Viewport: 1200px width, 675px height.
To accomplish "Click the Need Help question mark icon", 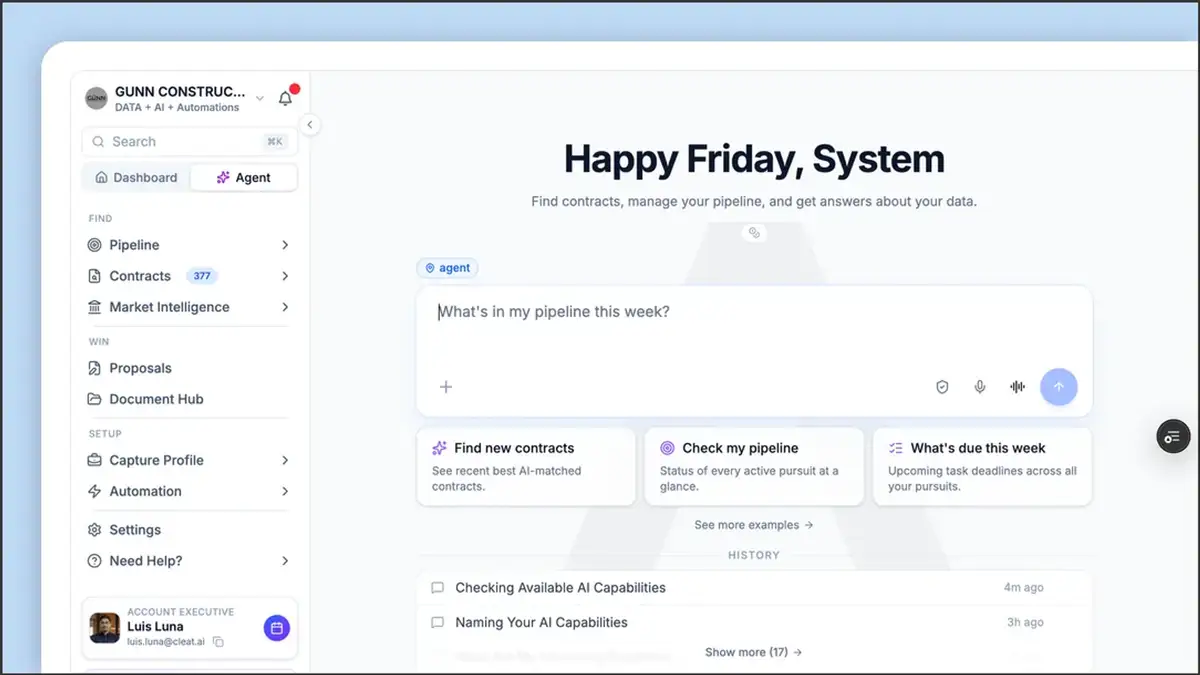I will [95, 561].
